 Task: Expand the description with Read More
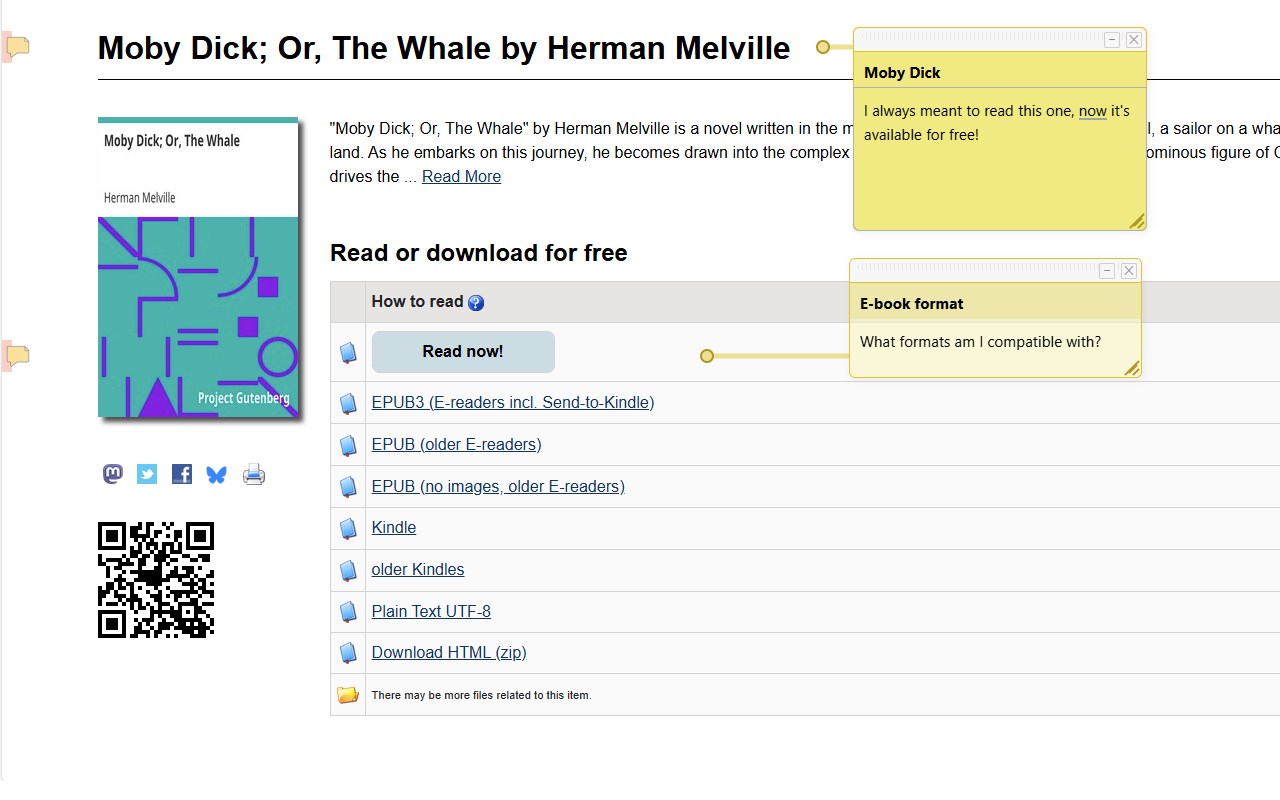click(x=461, y=177)
